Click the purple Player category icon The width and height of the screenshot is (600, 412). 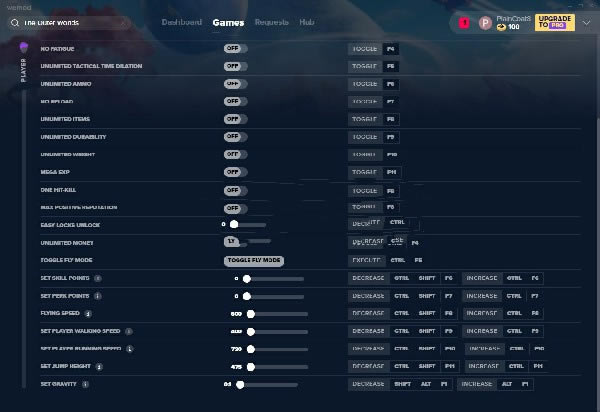[x=24, y=46]
